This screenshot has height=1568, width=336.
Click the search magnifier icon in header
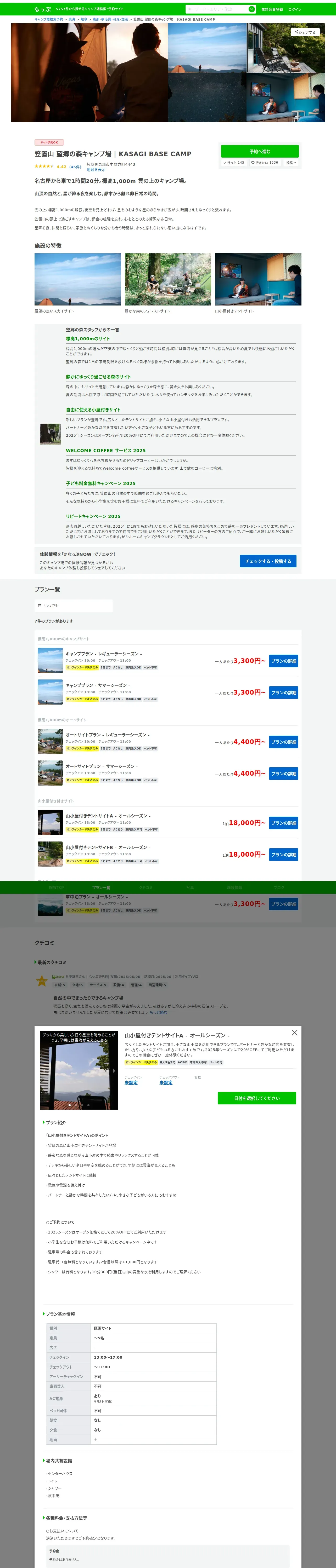coord(251,9)
